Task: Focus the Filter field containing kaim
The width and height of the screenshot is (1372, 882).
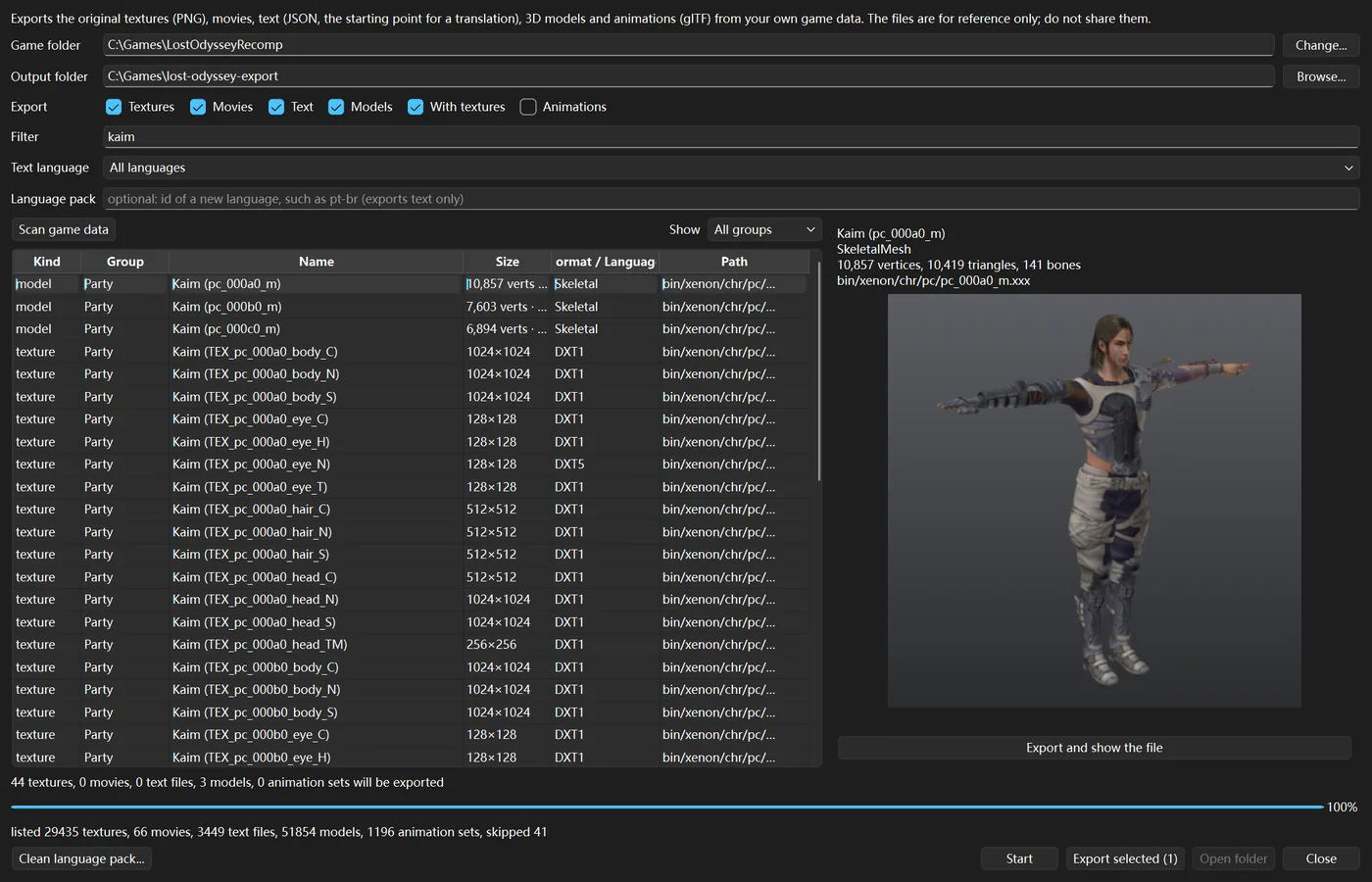Action: tap(731, 137)
